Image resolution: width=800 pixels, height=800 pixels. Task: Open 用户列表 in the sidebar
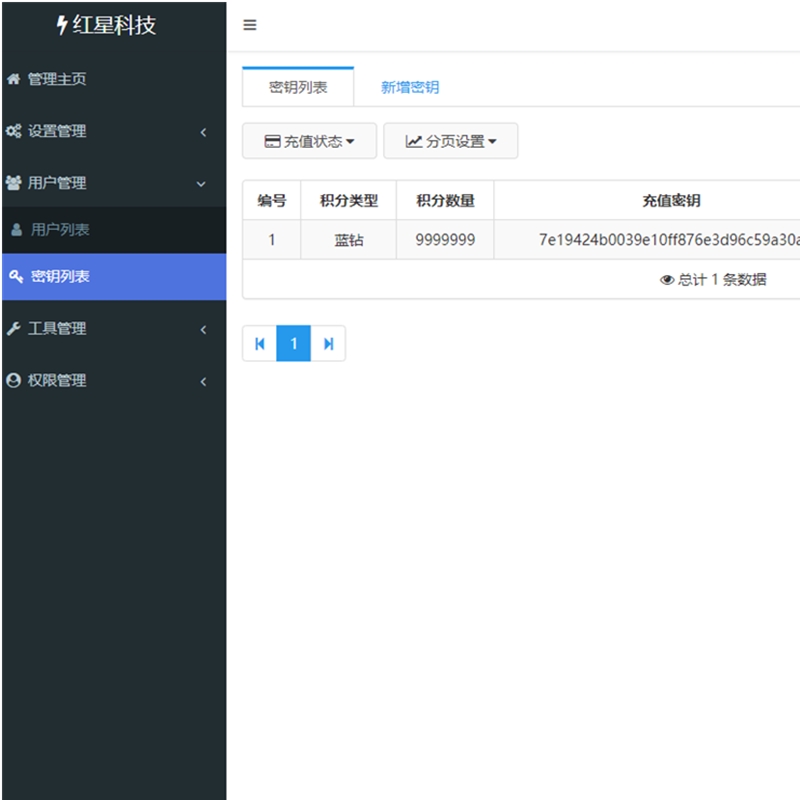pos(60,230)
